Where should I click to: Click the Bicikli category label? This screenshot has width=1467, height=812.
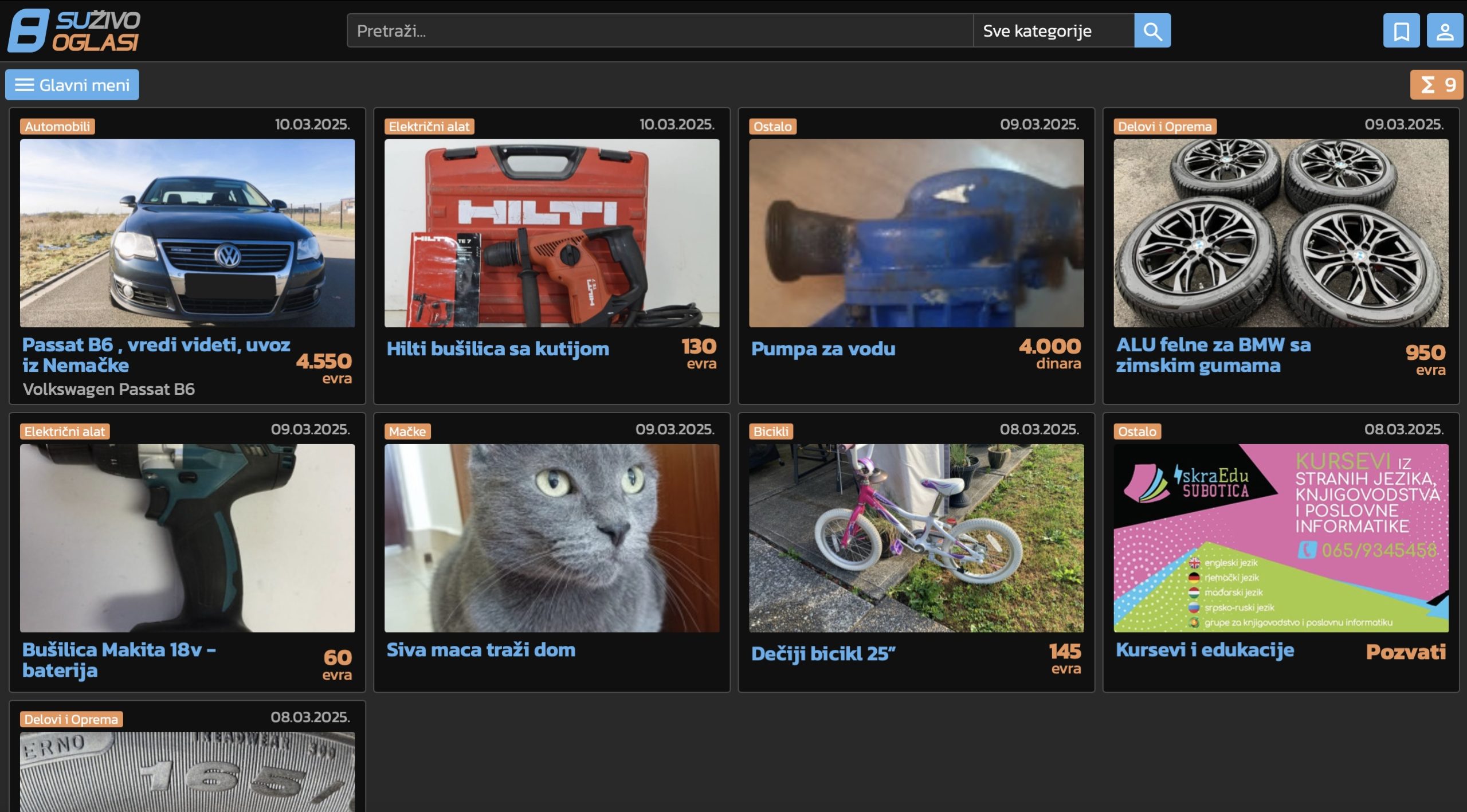pyautogui.click(x=771, y=432)
